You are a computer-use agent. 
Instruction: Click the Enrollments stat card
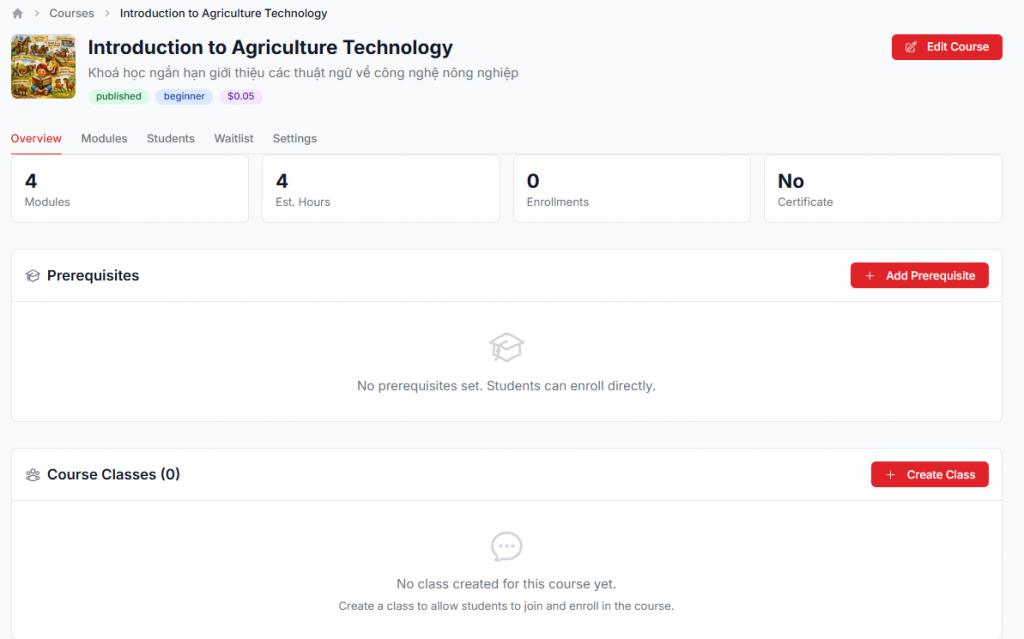631,189
